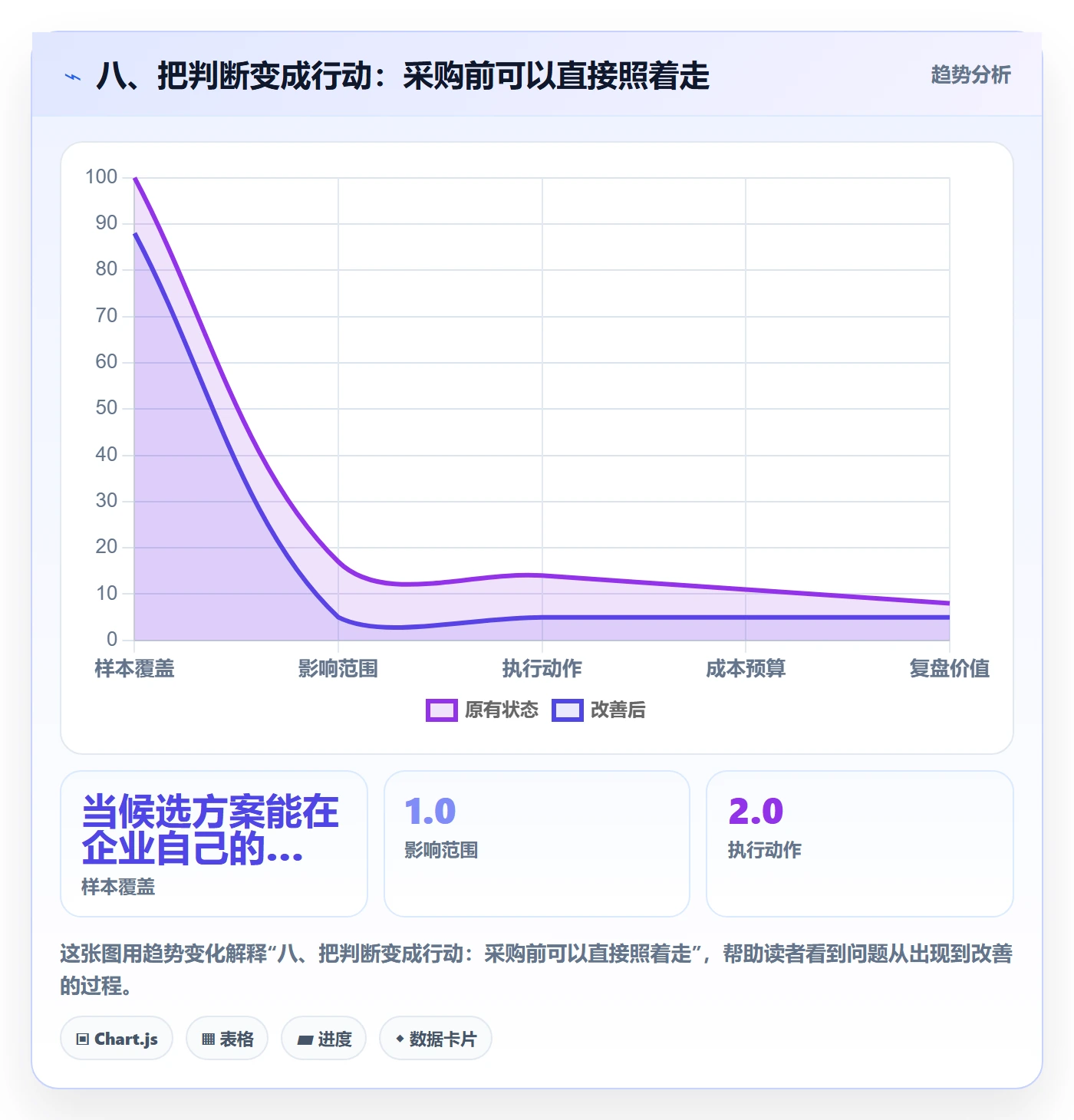Toggle the 原有状态 legend swatch

441,710
